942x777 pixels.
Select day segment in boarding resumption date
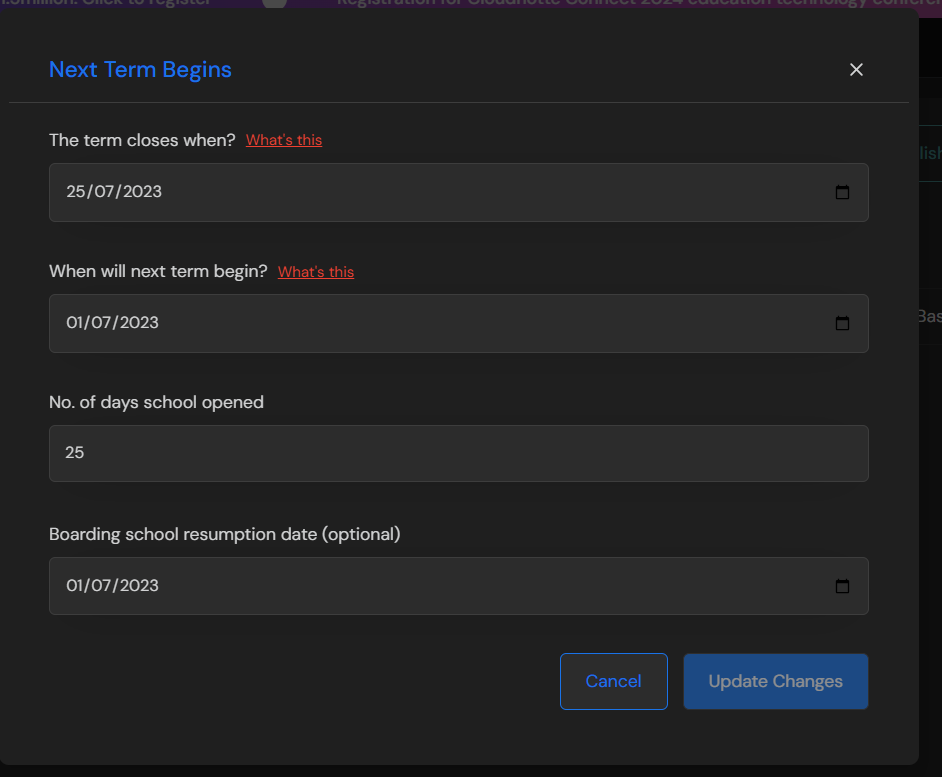tap(75, 586)
